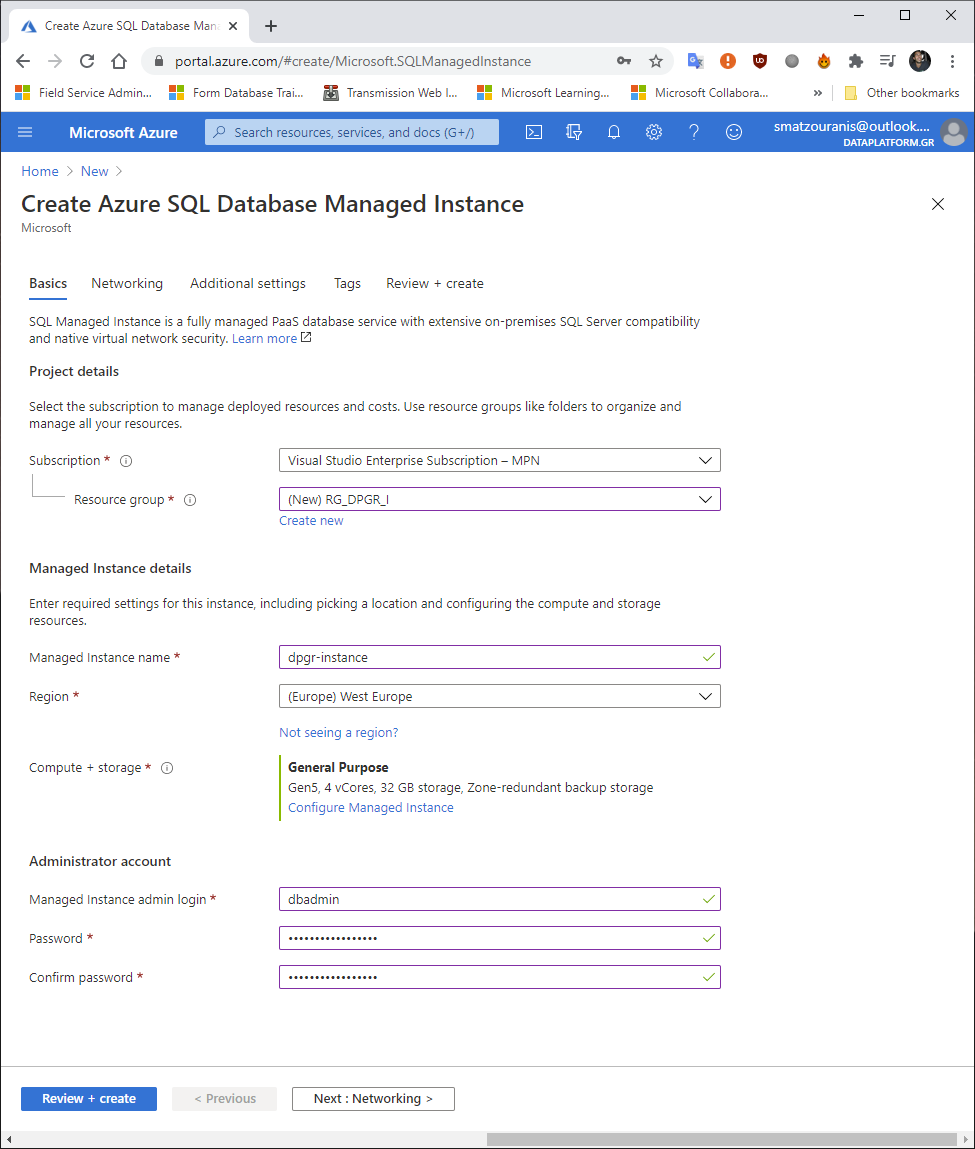Open the uBlock Origin extension icon
Screen dimensions: 975x1149
point(760,61)
